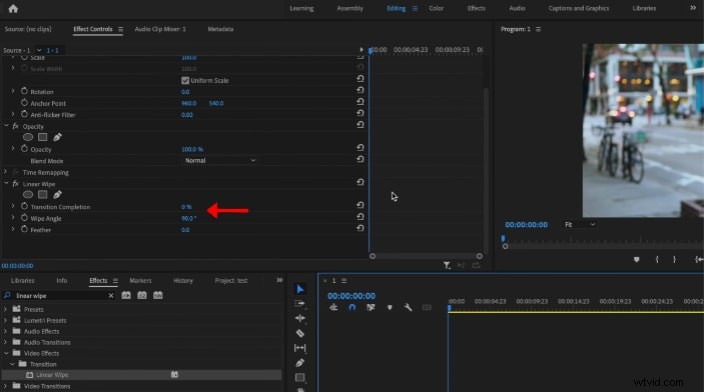
Task: Select the Slip tool
Action: pyautogui.click(x=300, y=348)
